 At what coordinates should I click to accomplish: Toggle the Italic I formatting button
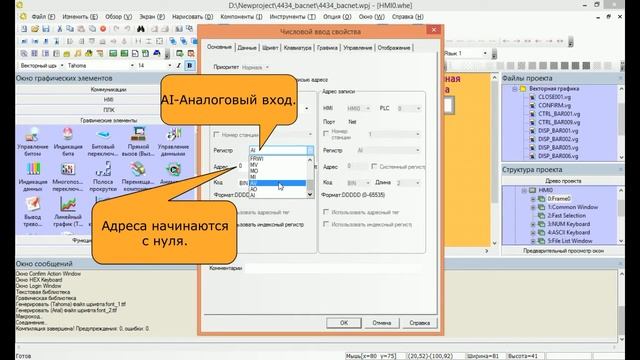click(179, 65)
